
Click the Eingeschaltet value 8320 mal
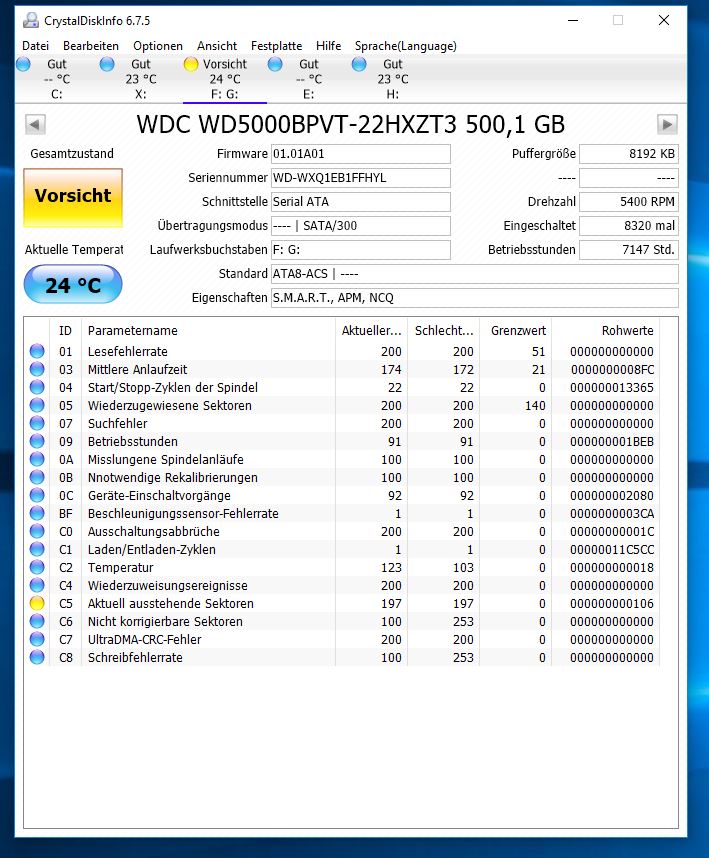click(629, 226)
